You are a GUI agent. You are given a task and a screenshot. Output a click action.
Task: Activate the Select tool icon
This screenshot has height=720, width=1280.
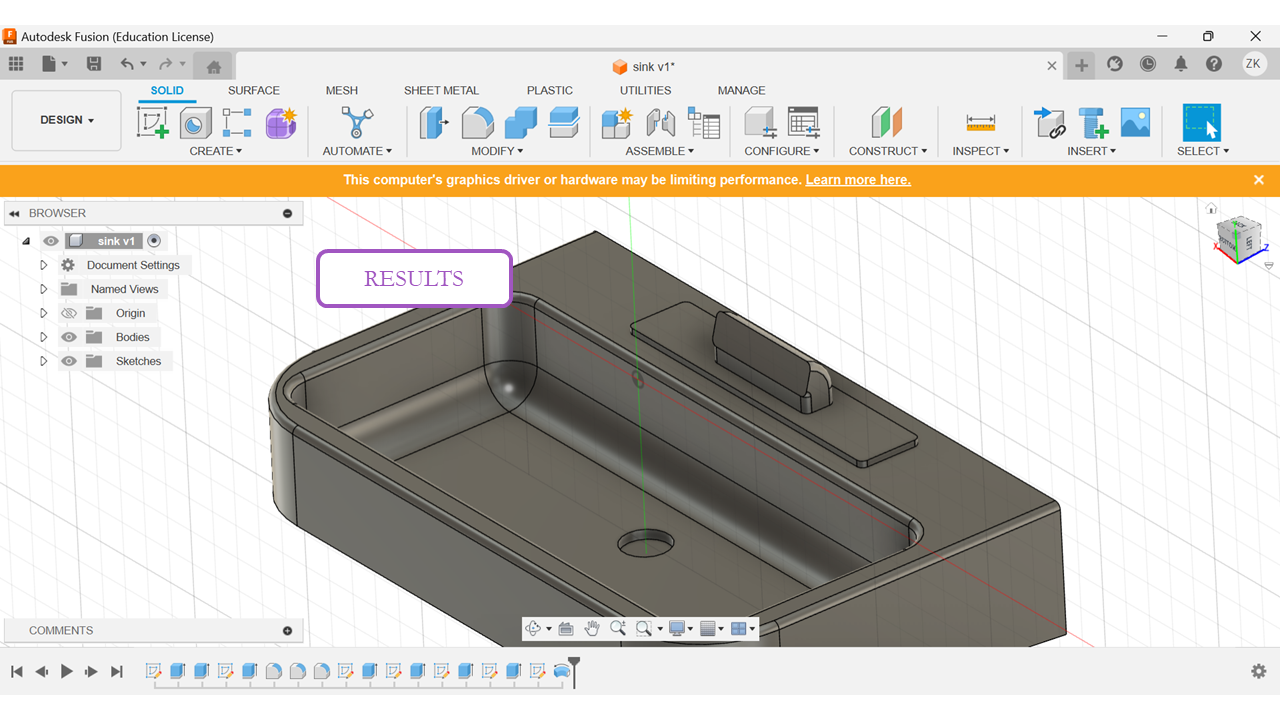1202,123
